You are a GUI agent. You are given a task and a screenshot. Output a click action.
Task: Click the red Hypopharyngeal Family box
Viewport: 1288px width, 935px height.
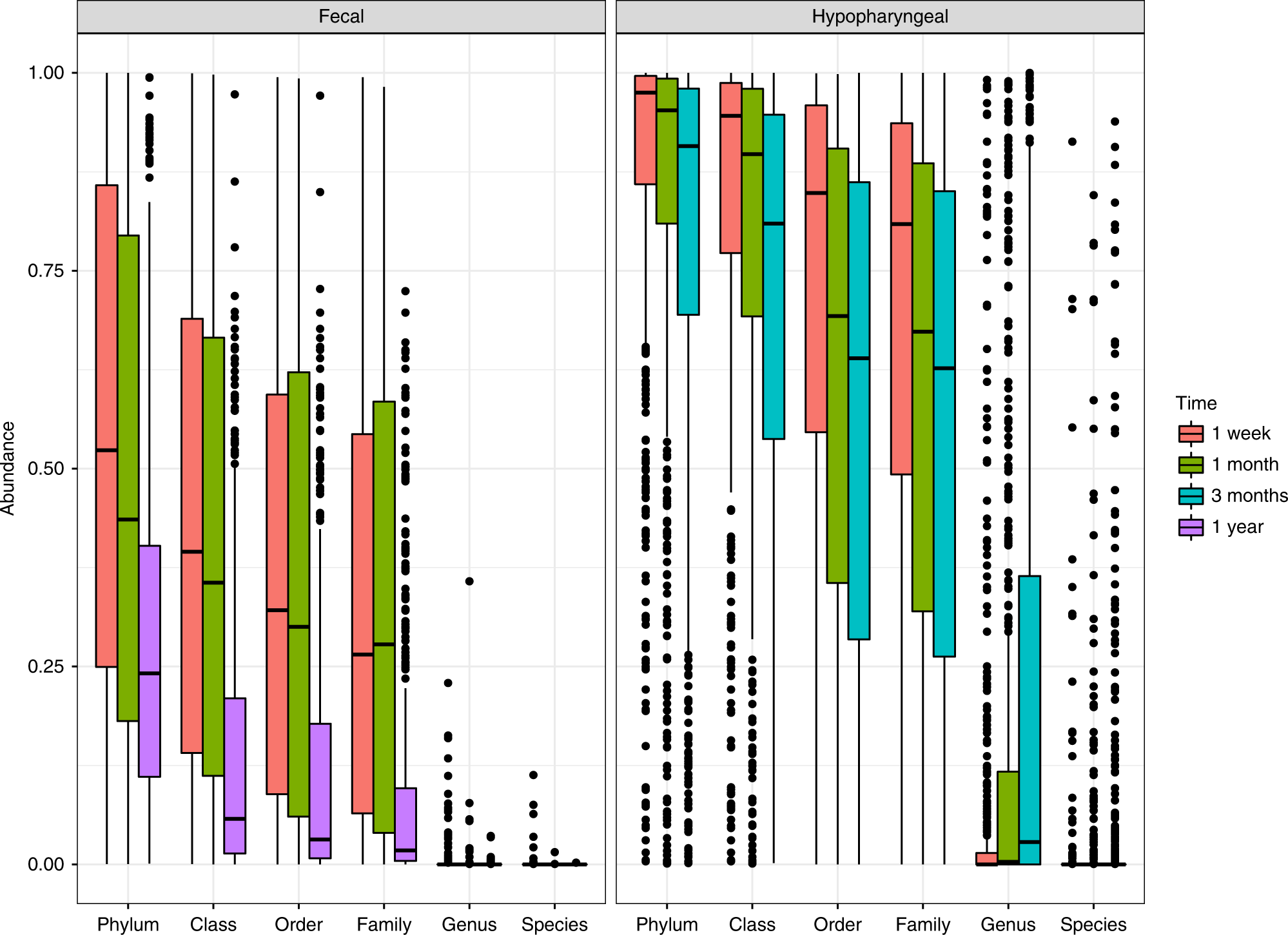[901, 298]
